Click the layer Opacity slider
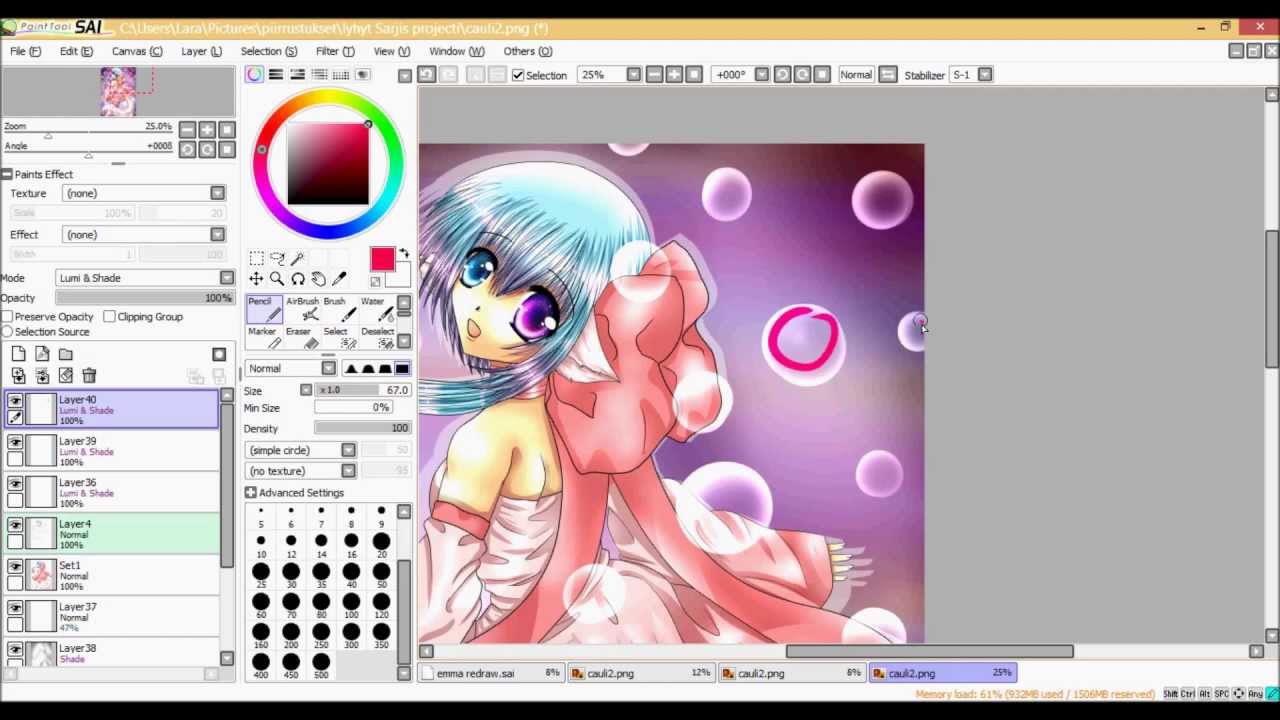The image size is (1280, 720). (145, 298)
